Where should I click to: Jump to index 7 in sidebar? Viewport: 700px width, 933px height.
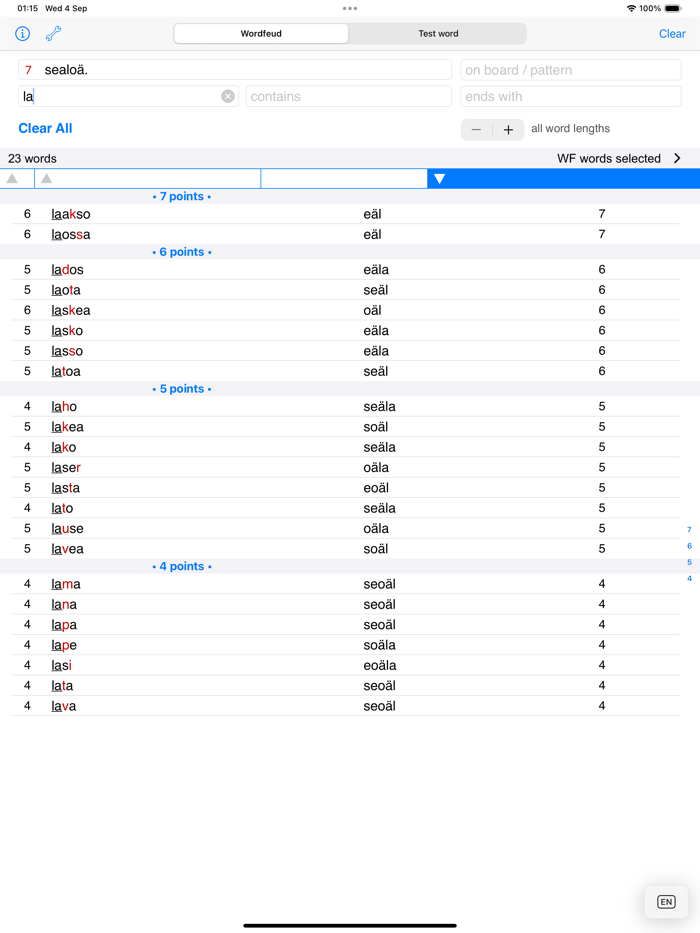689,530
